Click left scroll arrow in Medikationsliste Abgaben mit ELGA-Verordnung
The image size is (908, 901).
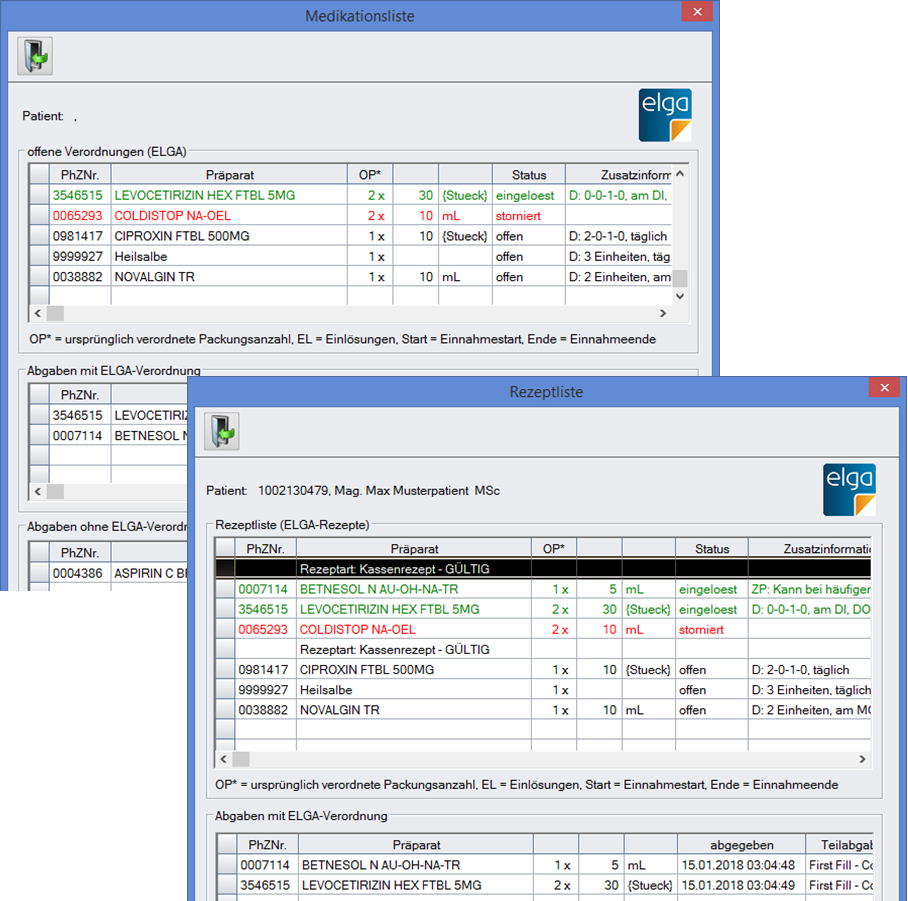tap(37, 492)
